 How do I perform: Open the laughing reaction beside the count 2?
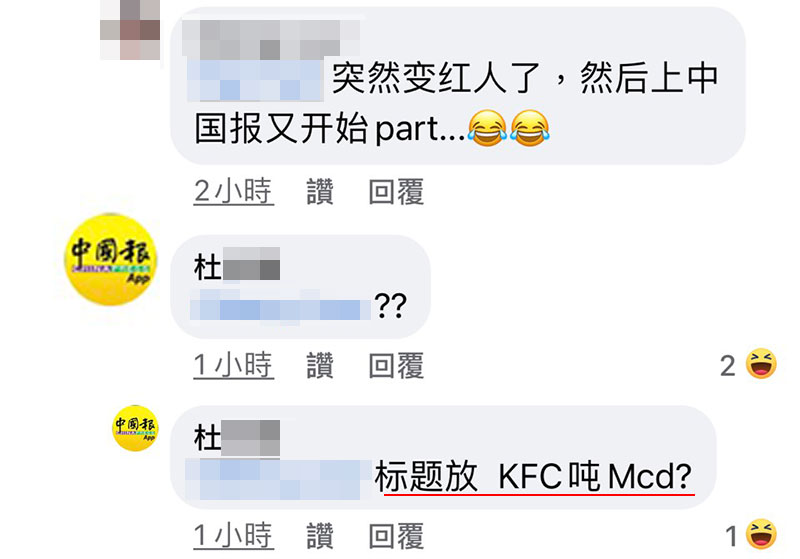761,364
